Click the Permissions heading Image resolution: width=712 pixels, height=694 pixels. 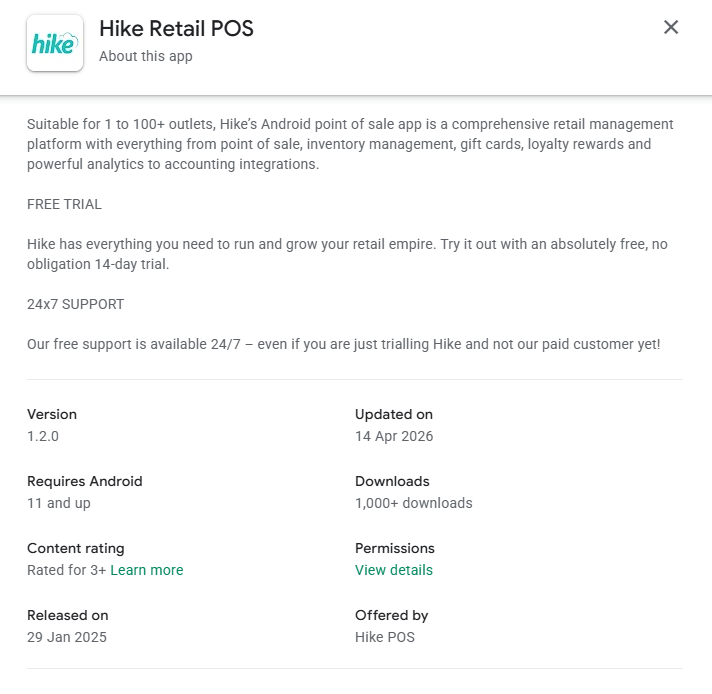point(395,548)
